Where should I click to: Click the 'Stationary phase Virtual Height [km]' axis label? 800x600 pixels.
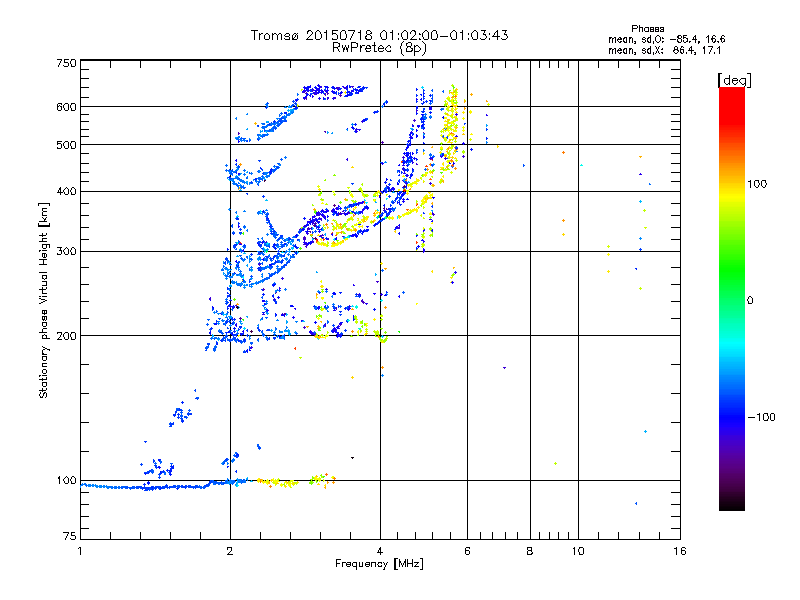click(x=43, y=300)
